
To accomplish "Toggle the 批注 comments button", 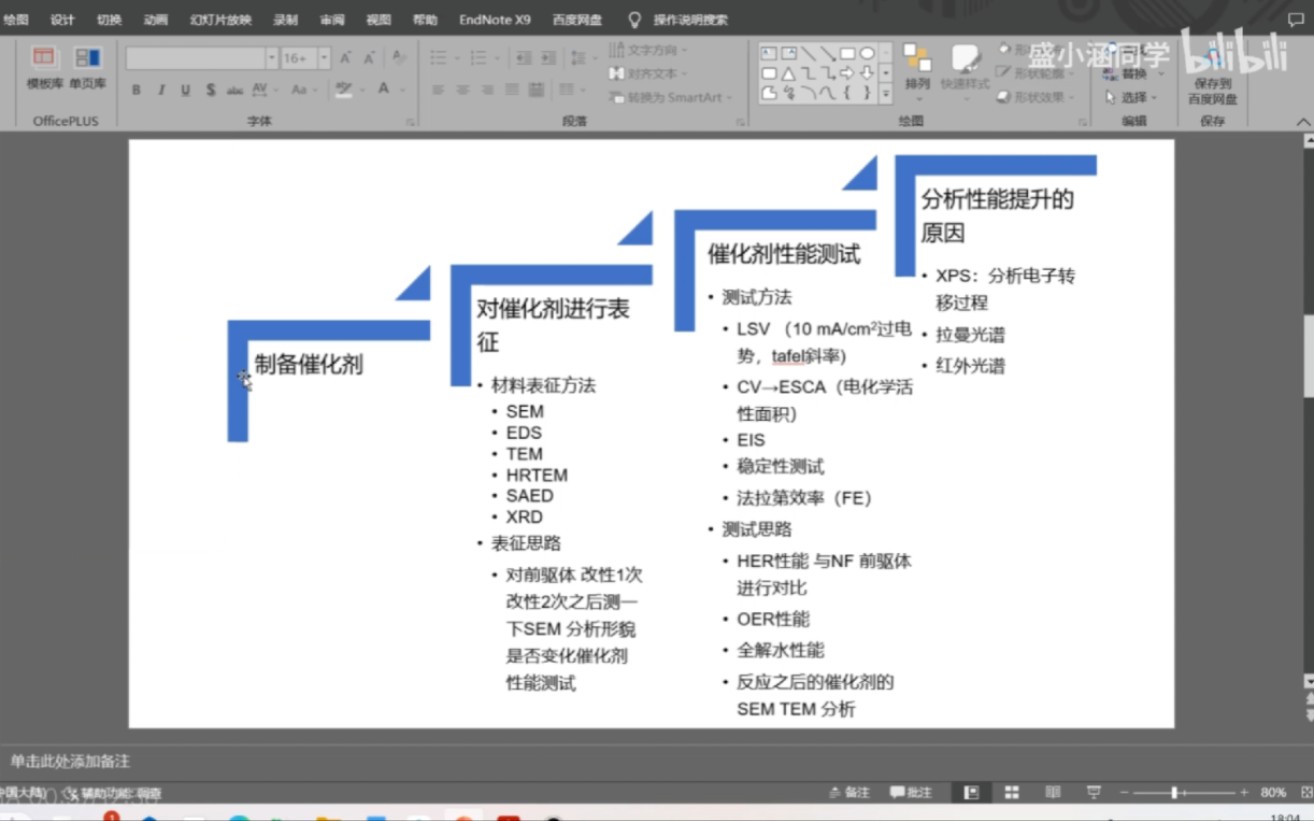I will click(x=910, y=792).
